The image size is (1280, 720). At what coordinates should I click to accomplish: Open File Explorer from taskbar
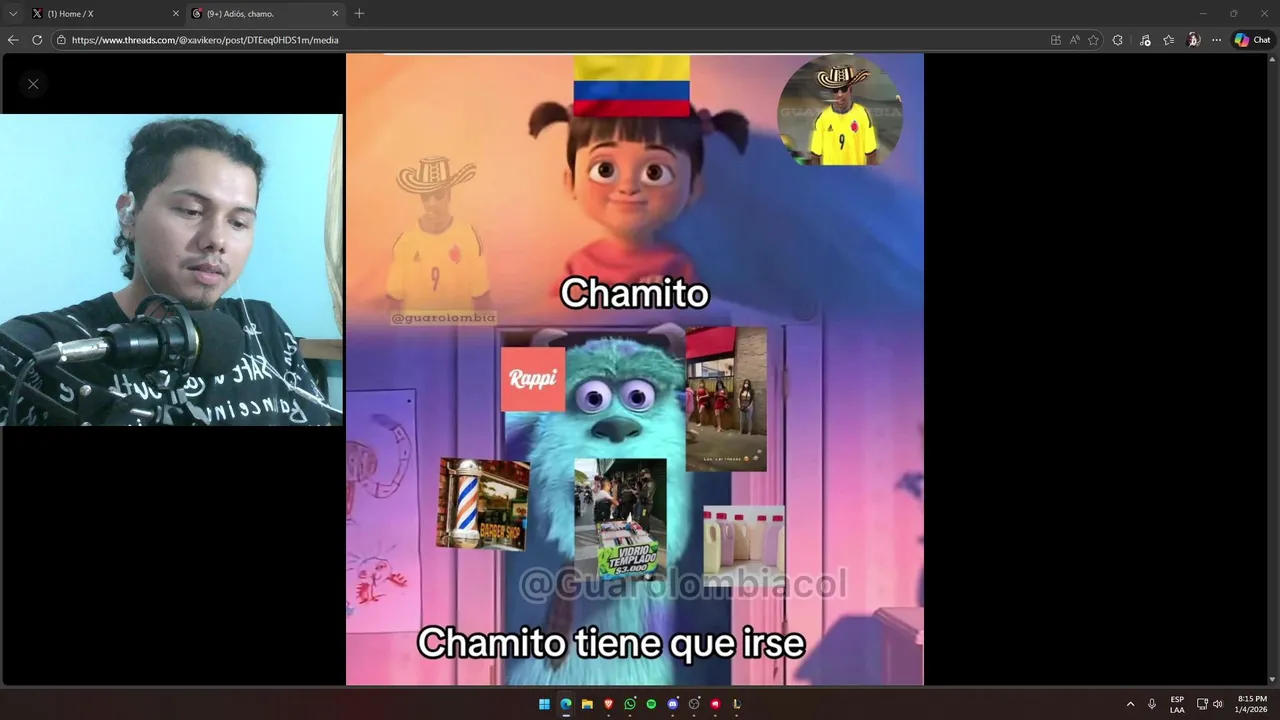click(x=587, y=704)
